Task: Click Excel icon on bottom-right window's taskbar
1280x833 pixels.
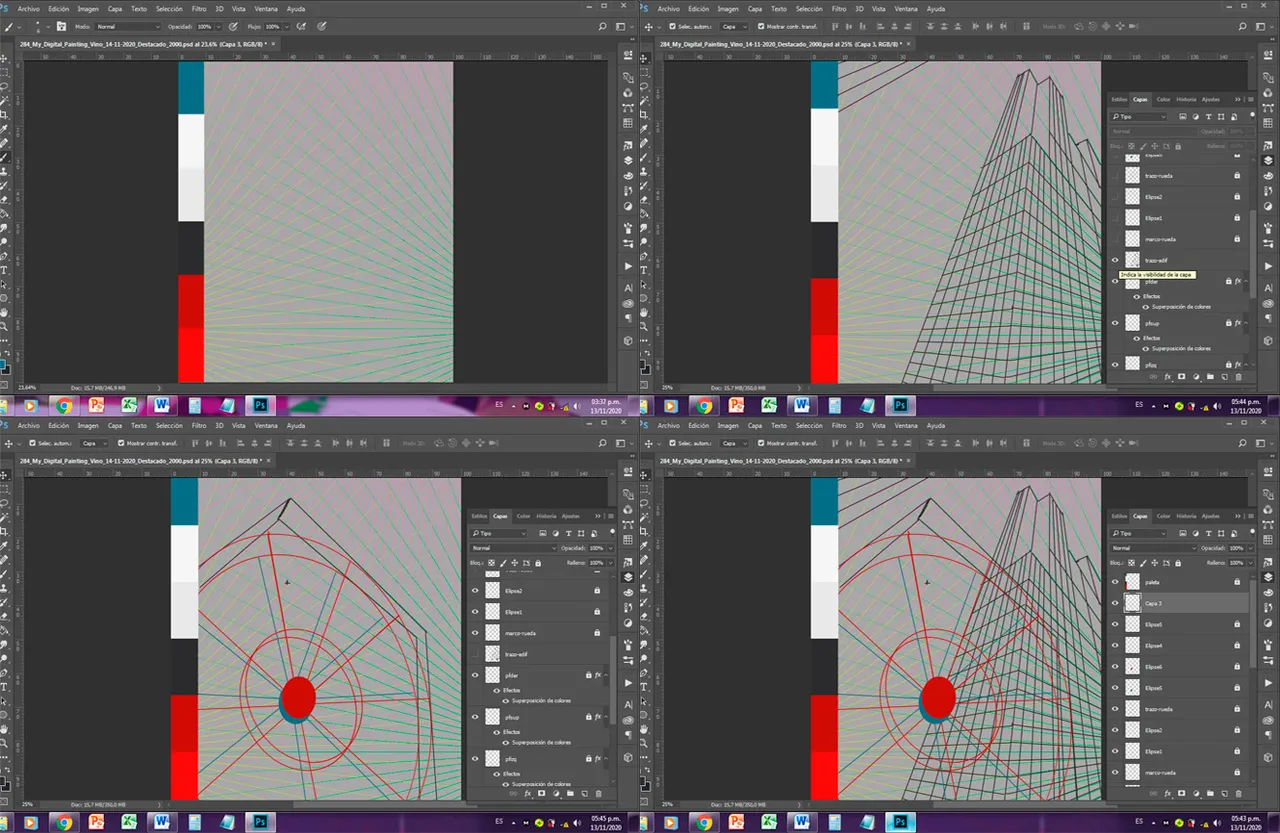Action: click(769, 823)
